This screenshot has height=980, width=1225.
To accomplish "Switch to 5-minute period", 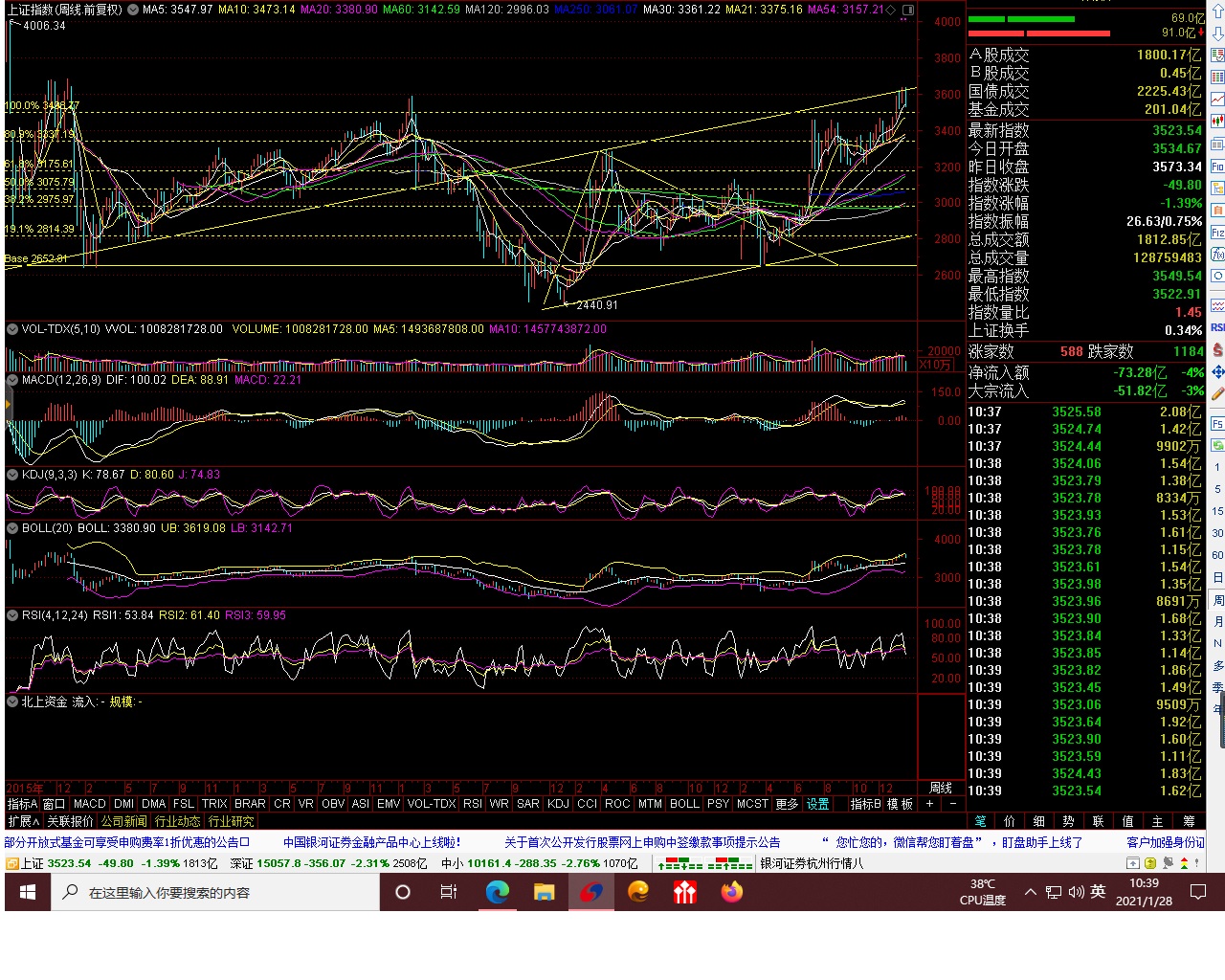I will point(1217,489).
